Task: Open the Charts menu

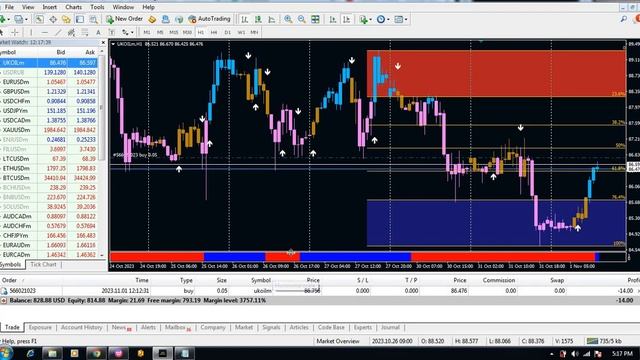Action: tap(73, 7)
